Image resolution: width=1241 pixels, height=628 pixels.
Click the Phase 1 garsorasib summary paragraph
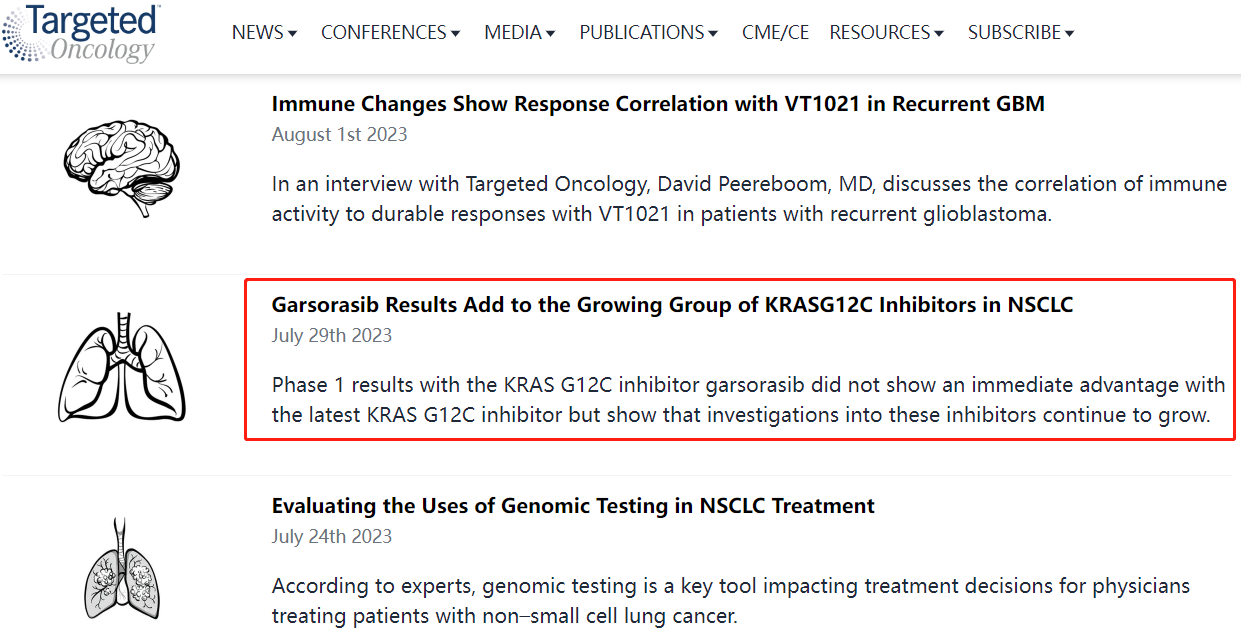point(748,400)
